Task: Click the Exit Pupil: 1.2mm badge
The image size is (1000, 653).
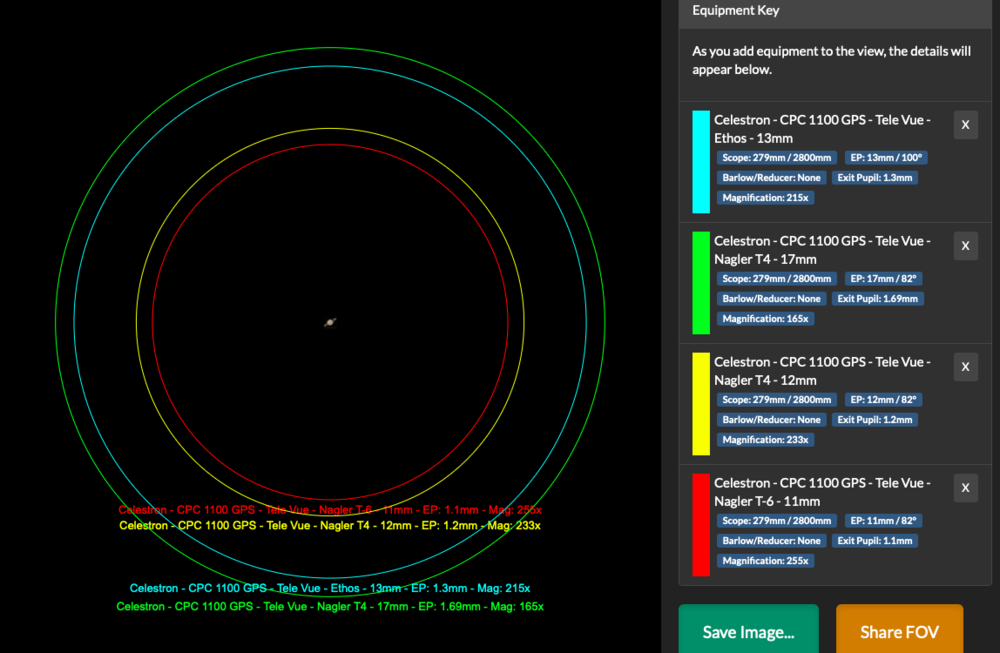Action: [874, 420]
